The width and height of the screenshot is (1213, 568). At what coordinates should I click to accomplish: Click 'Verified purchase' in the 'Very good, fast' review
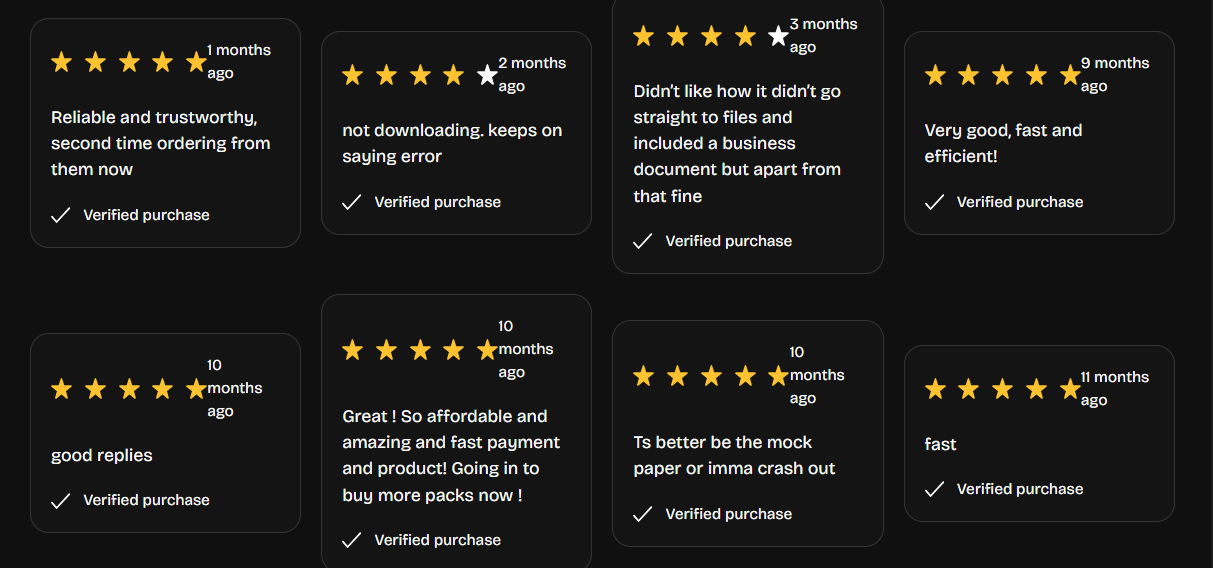(x=1019, y=202)
